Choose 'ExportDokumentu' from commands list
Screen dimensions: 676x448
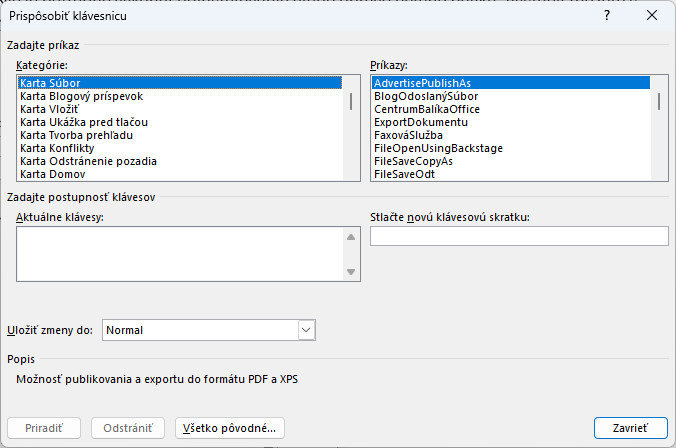click(x=421, y=122)
